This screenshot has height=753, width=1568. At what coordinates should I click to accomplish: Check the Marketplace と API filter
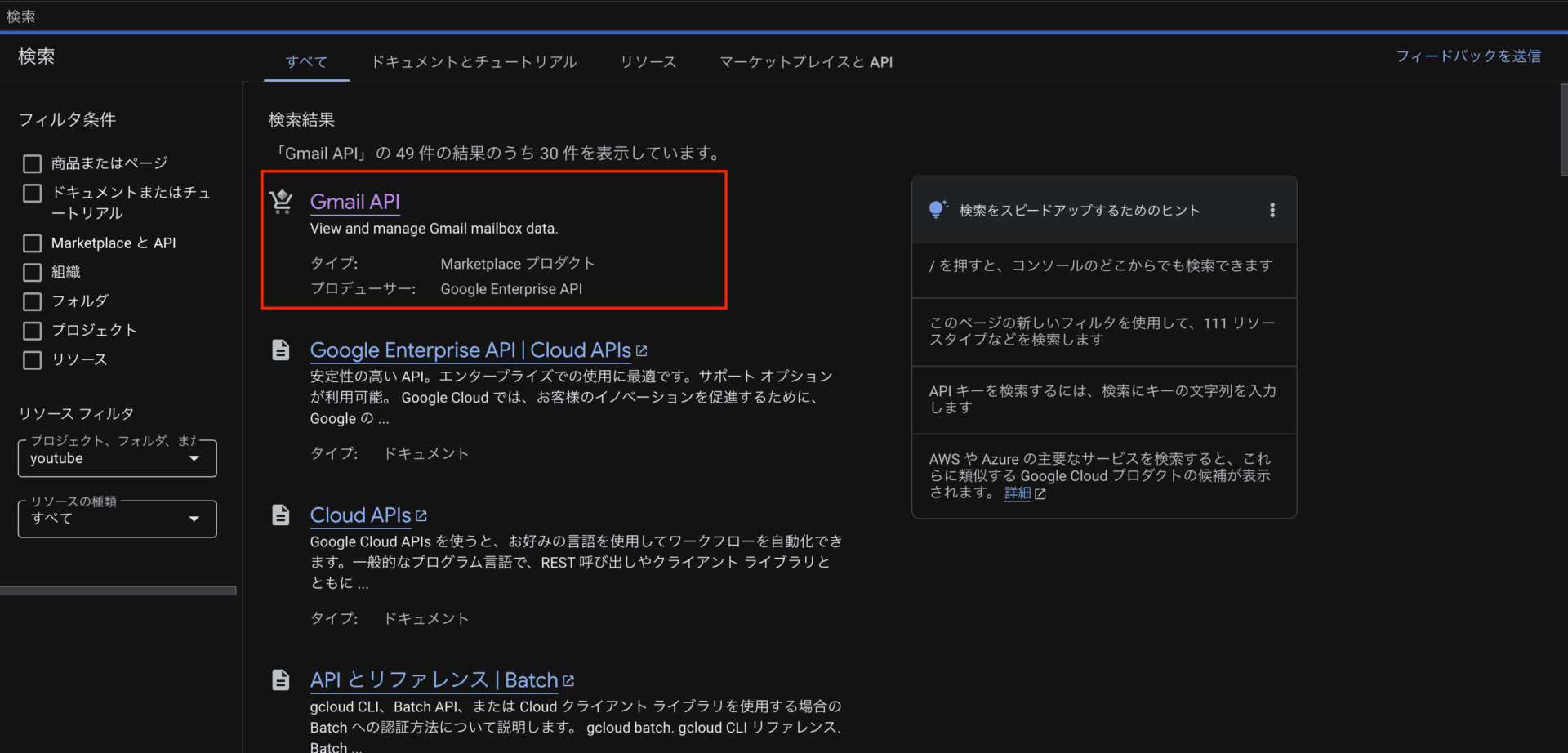click(x=33, y=243)
